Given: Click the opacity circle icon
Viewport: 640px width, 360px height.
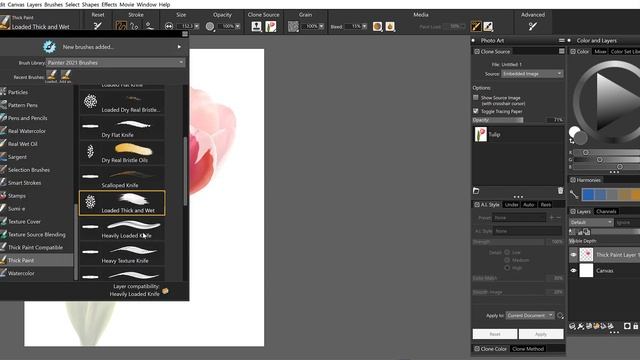Looking at the screenshot, I should point(210,26).
